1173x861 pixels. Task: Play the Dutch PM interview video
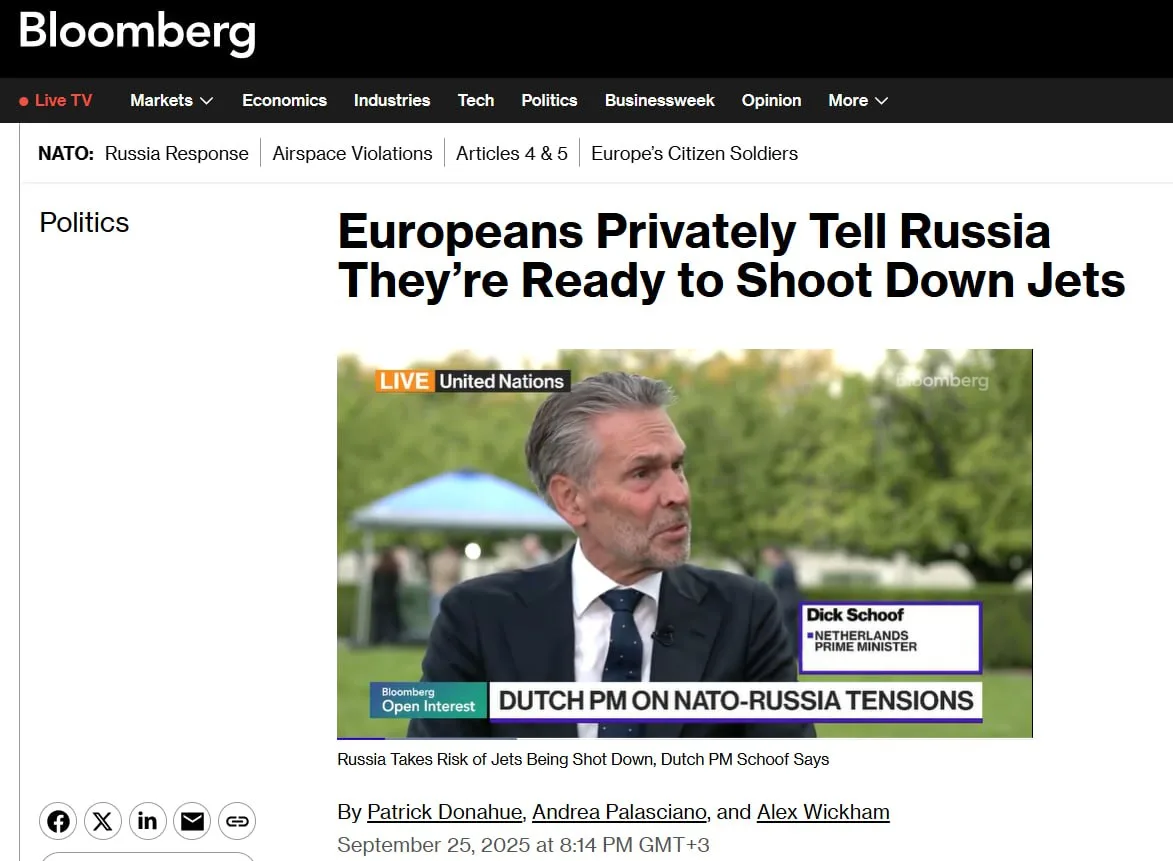[x=684, y=543]
